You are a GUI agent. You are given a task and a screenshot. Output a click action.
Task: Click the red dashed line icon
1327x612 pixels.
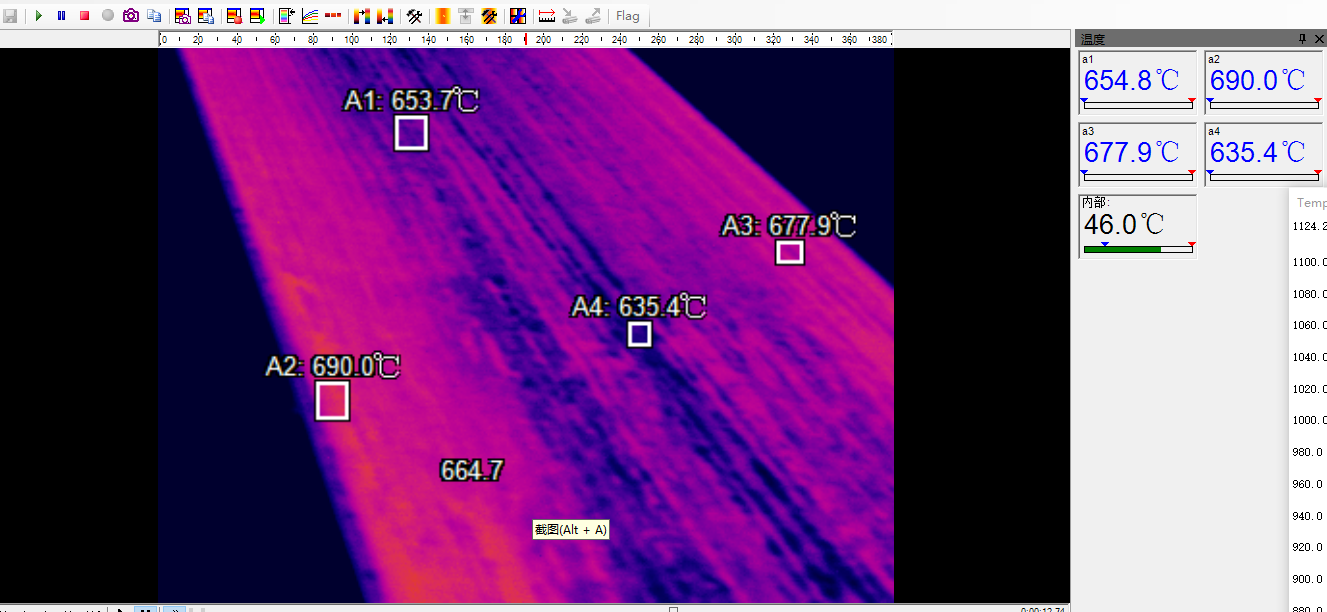[x=333, y=16]
